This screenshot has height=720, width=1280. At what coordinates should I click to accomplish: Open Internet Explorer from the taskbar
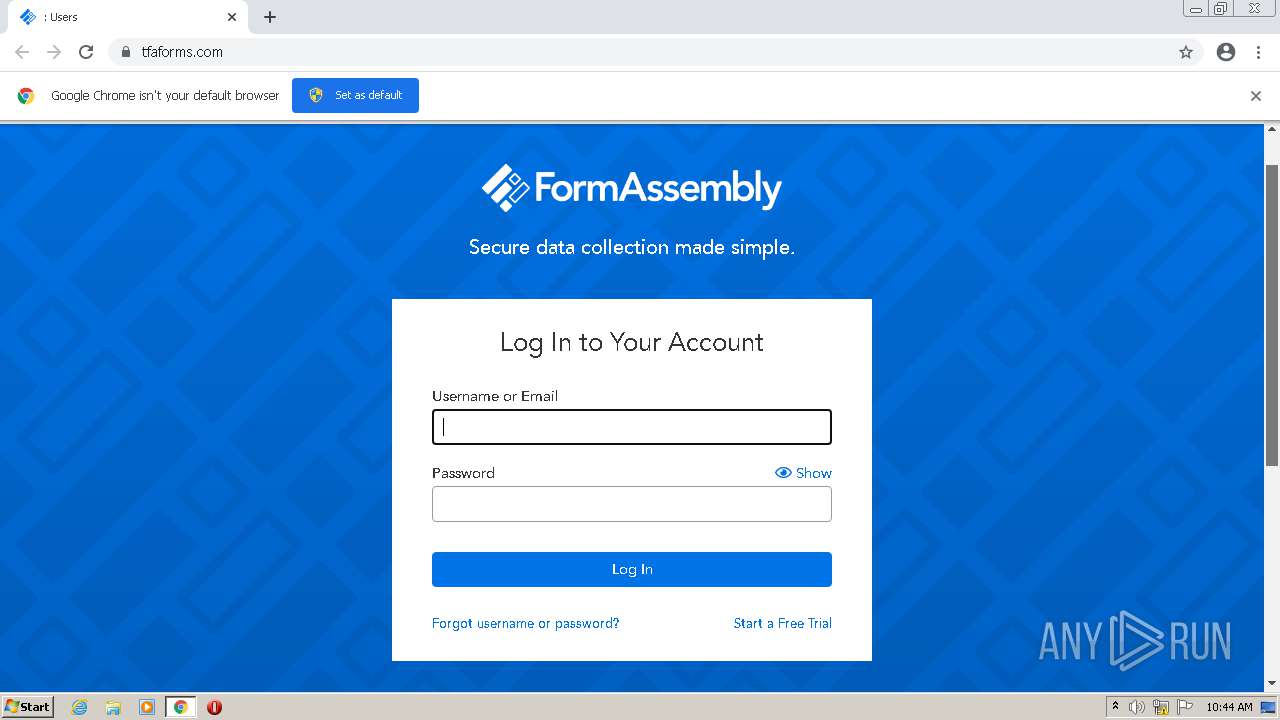pos(80,707)
